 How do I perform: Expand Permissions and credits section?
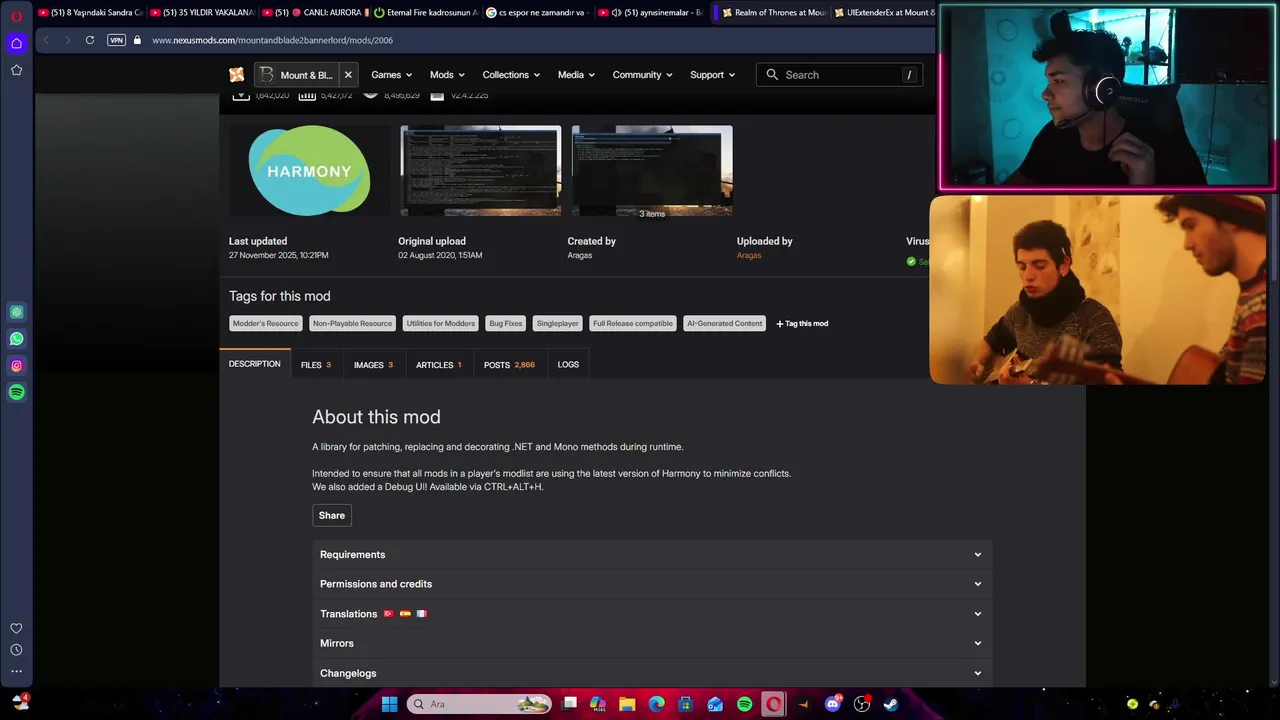tap(652, 584)
